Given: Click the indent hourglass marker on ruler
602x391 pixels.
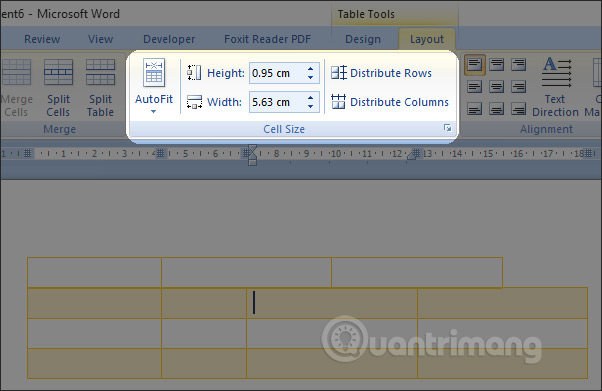Looking at the screenshot, I should 252,154.
